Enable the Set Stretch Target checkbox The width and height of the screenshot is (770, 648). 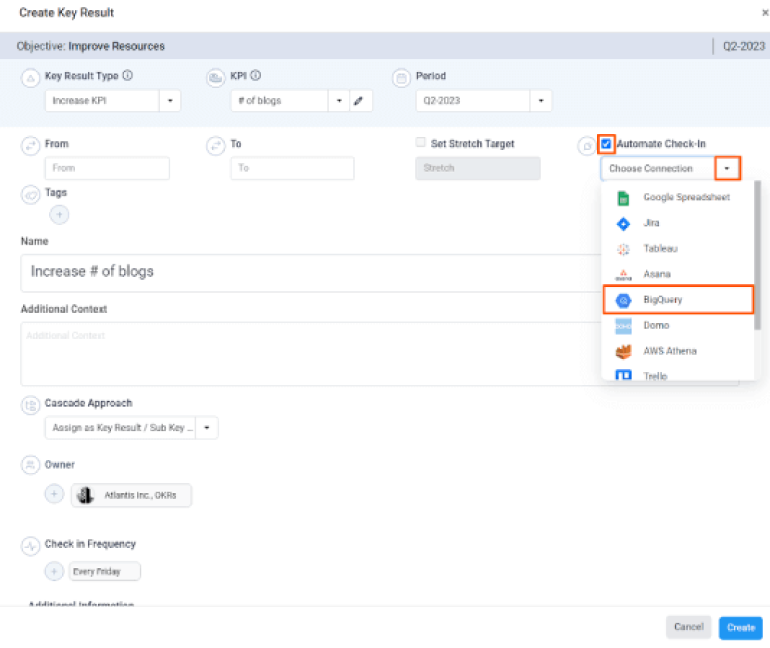click(x=420, y=142)
